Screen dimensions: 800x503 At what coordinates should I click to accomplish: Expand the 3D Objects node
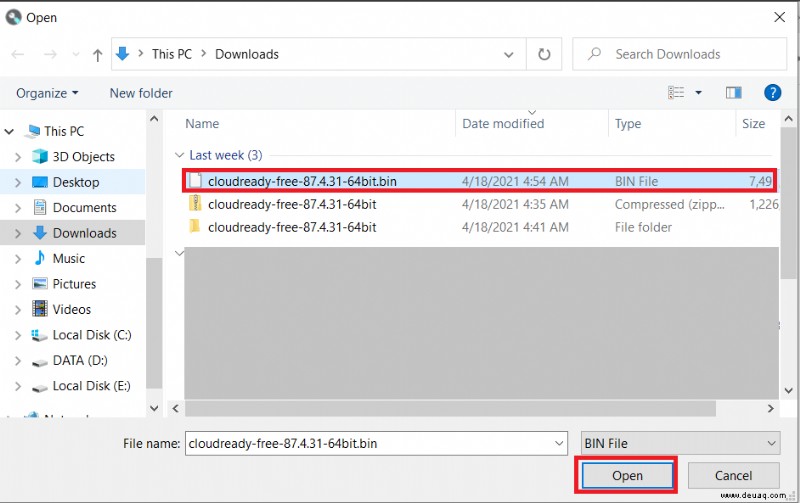tap(18, 157)
